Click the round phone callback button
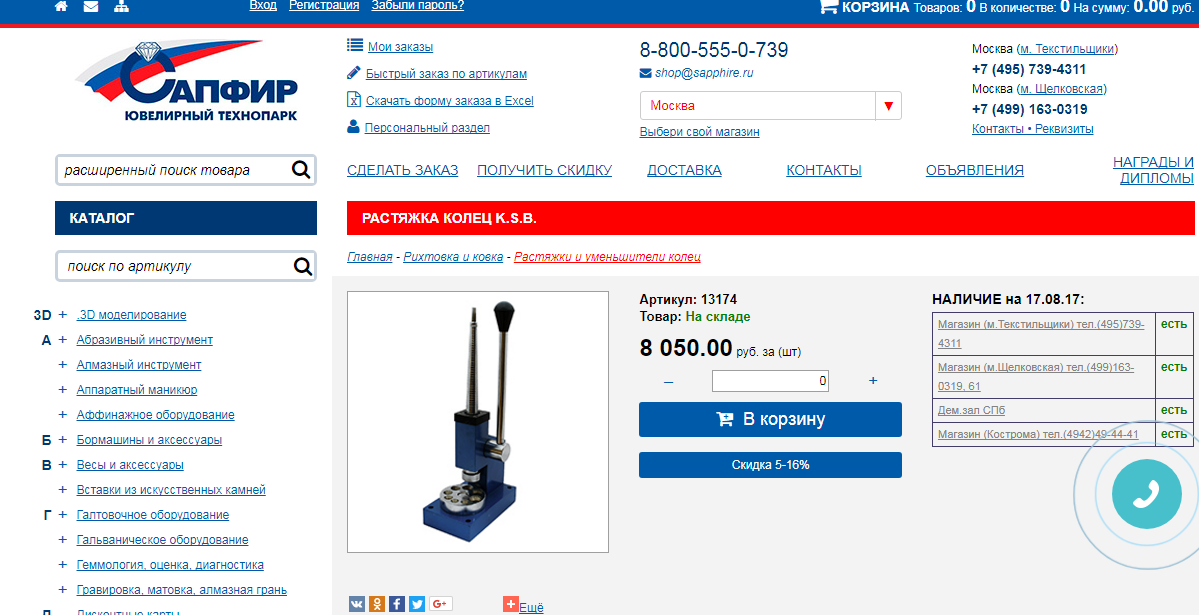Image resolution: width=1199 pixels, height=615 pixels. point(1146,494)
